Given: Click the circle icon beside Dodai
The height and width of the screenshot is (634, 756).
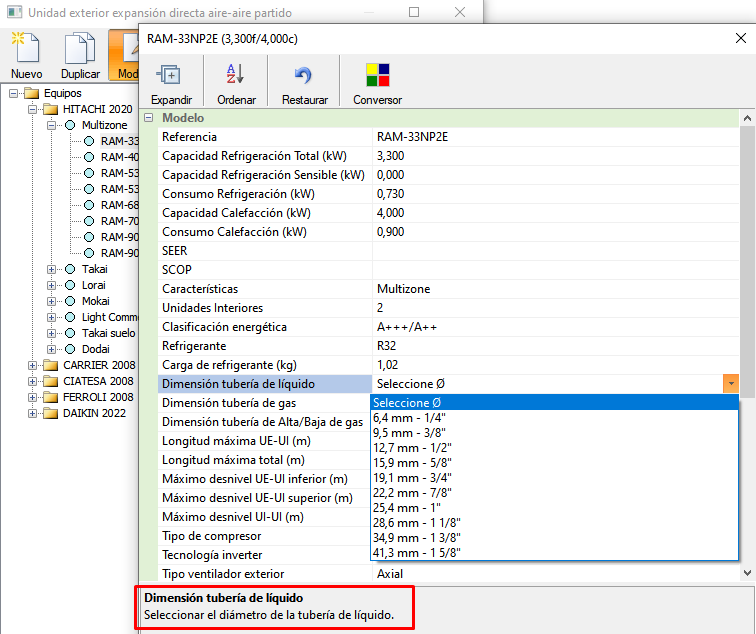Looking at the screenshot, I should point(70,349).
